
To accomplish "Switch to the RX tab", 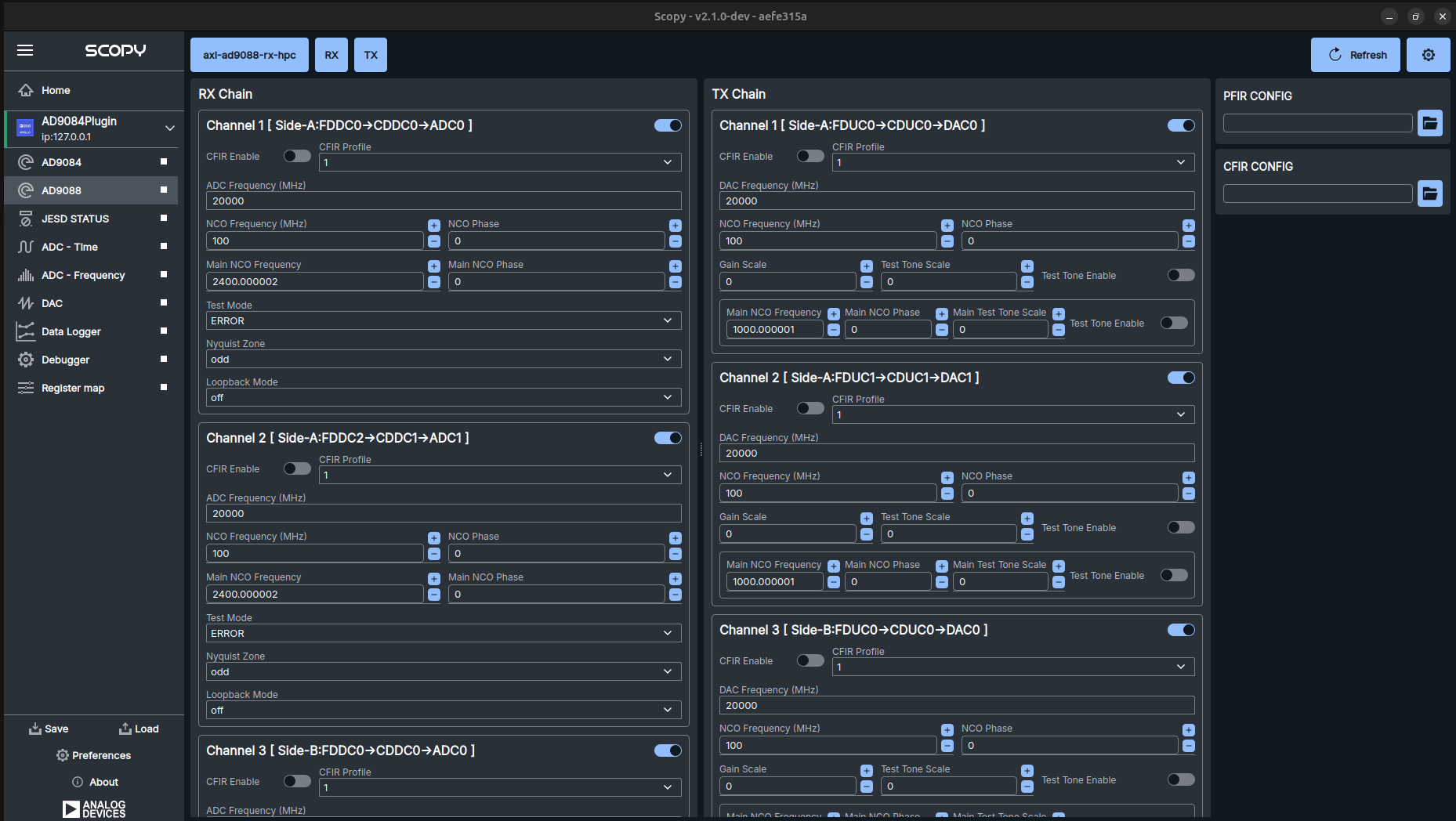I will [x=331, y=55].
